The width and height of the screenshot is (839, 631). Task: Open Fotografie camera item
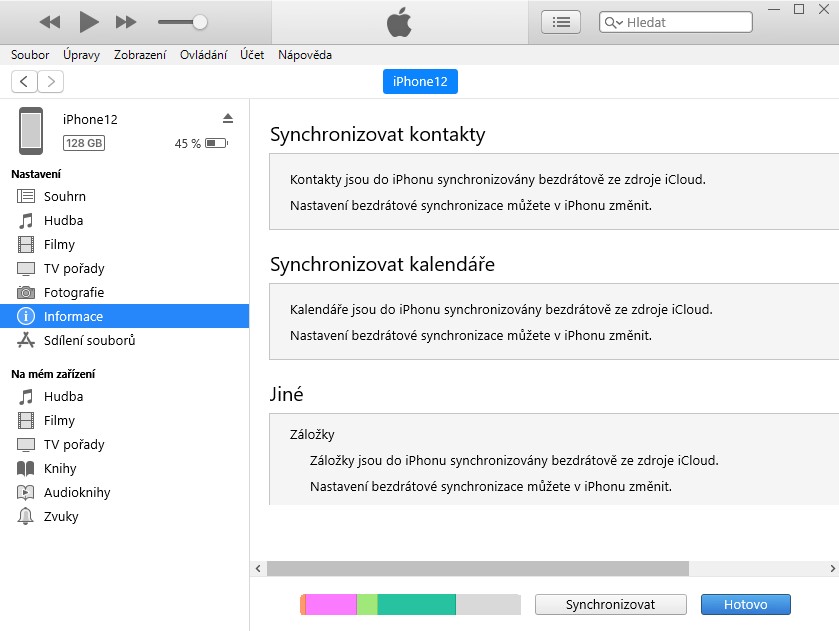point(124,292)
